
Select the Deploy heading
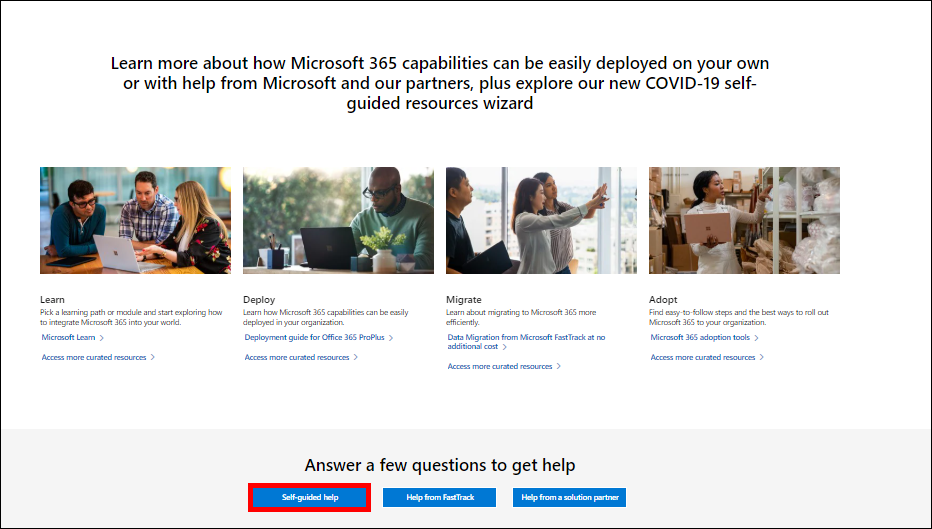[259, 300]
